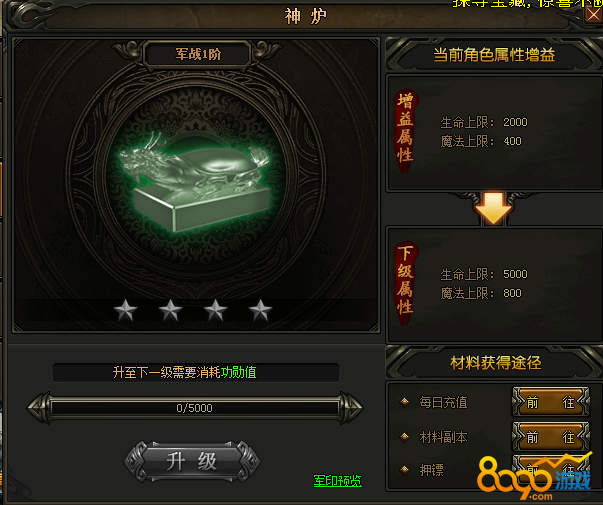Click the 当前角色属性增益 header

[x=494, y=55]
